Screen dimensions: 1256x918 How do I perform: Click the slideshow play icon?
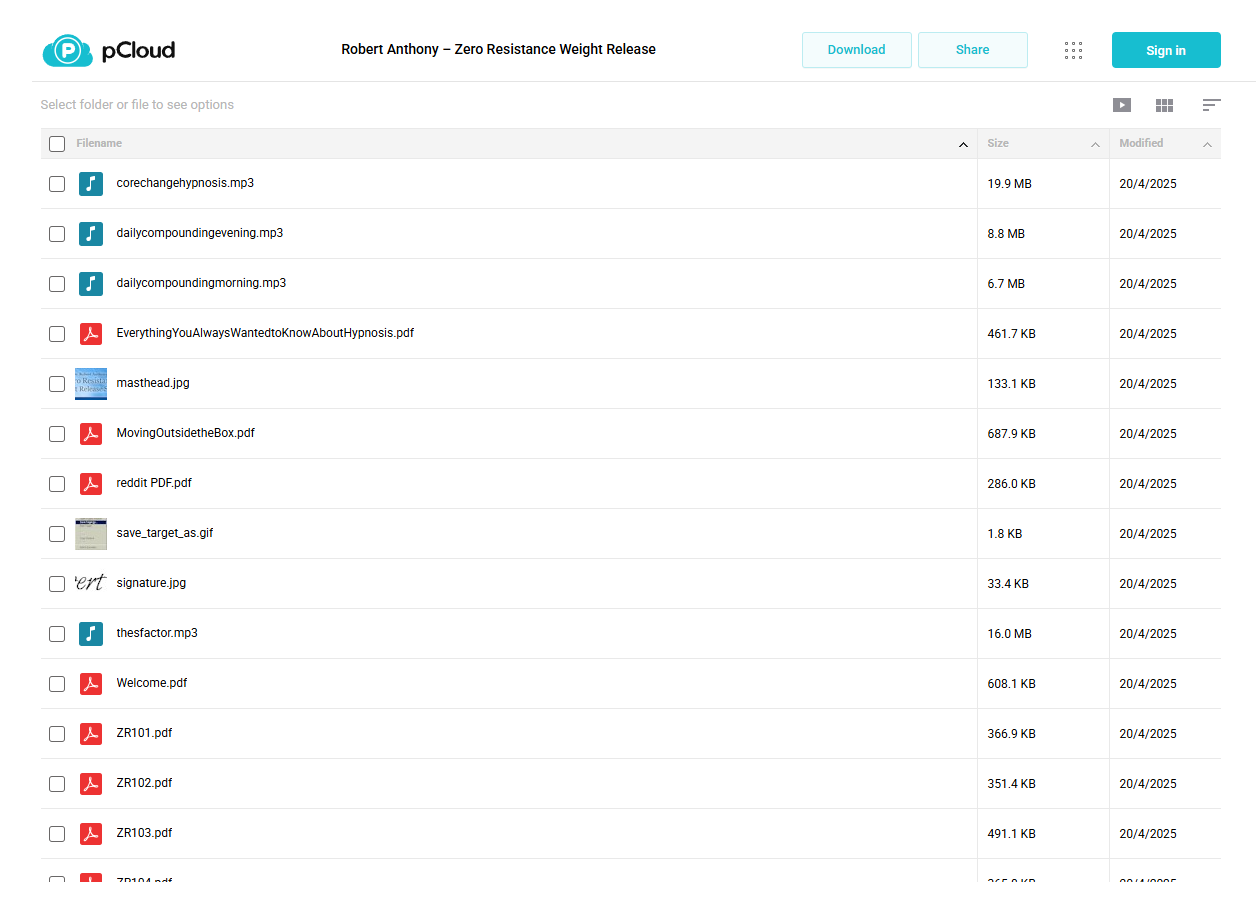(1122, 105)
